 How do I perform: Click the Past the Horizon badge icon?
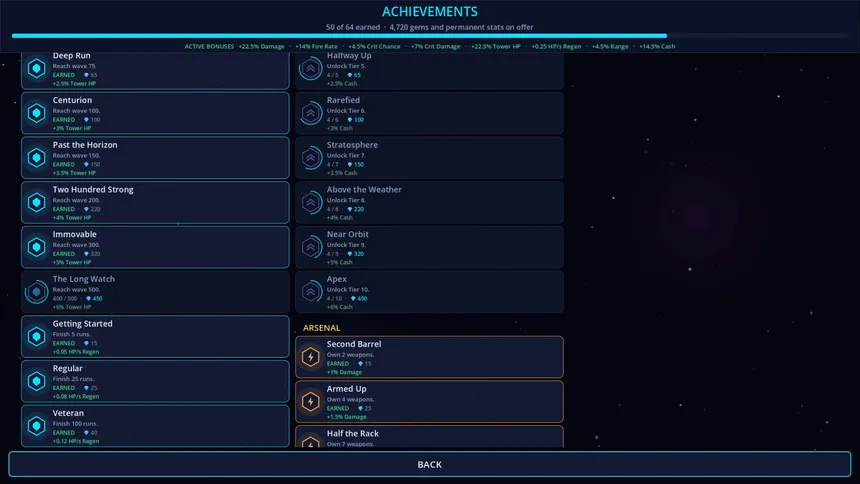[37, 158]
